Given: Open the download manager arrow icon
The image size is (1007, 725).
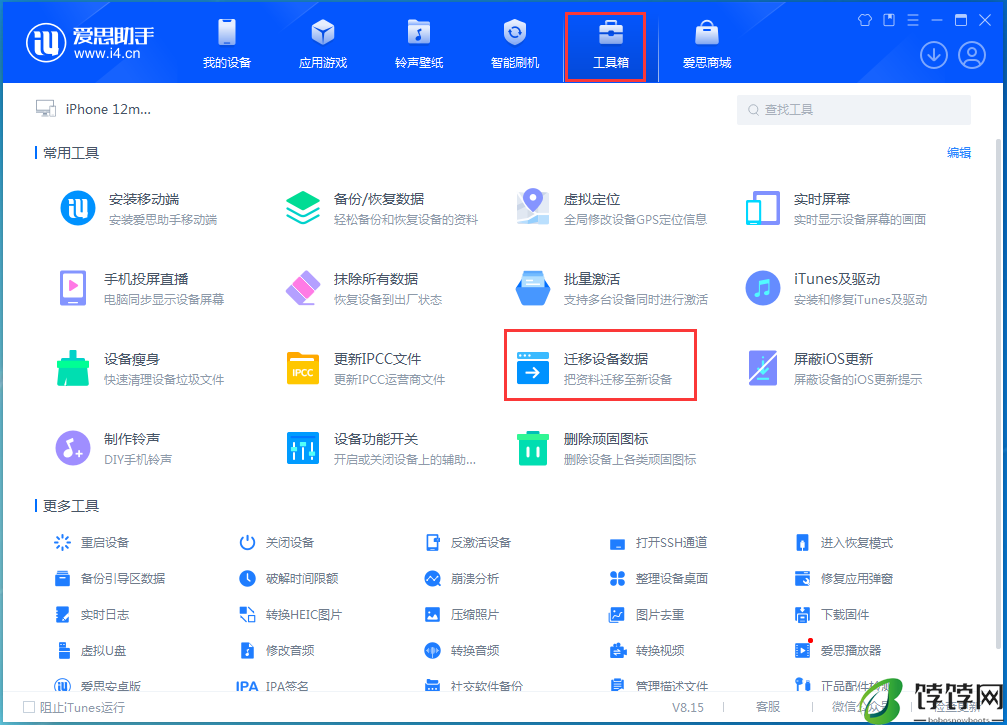Looking at the screenshot, I should pyautogui.click(x=934, y=55).
